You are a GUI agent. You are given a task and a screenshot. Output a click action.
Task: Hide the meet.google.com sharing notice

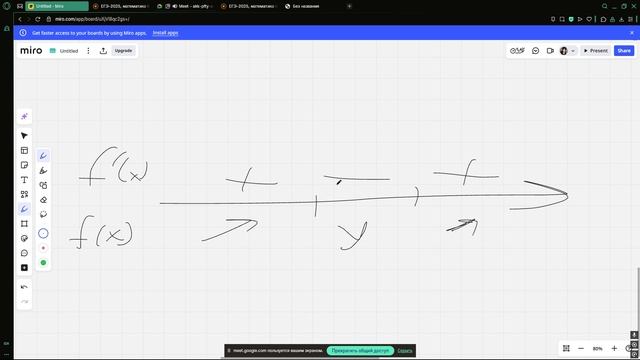[x=405, y=351]
